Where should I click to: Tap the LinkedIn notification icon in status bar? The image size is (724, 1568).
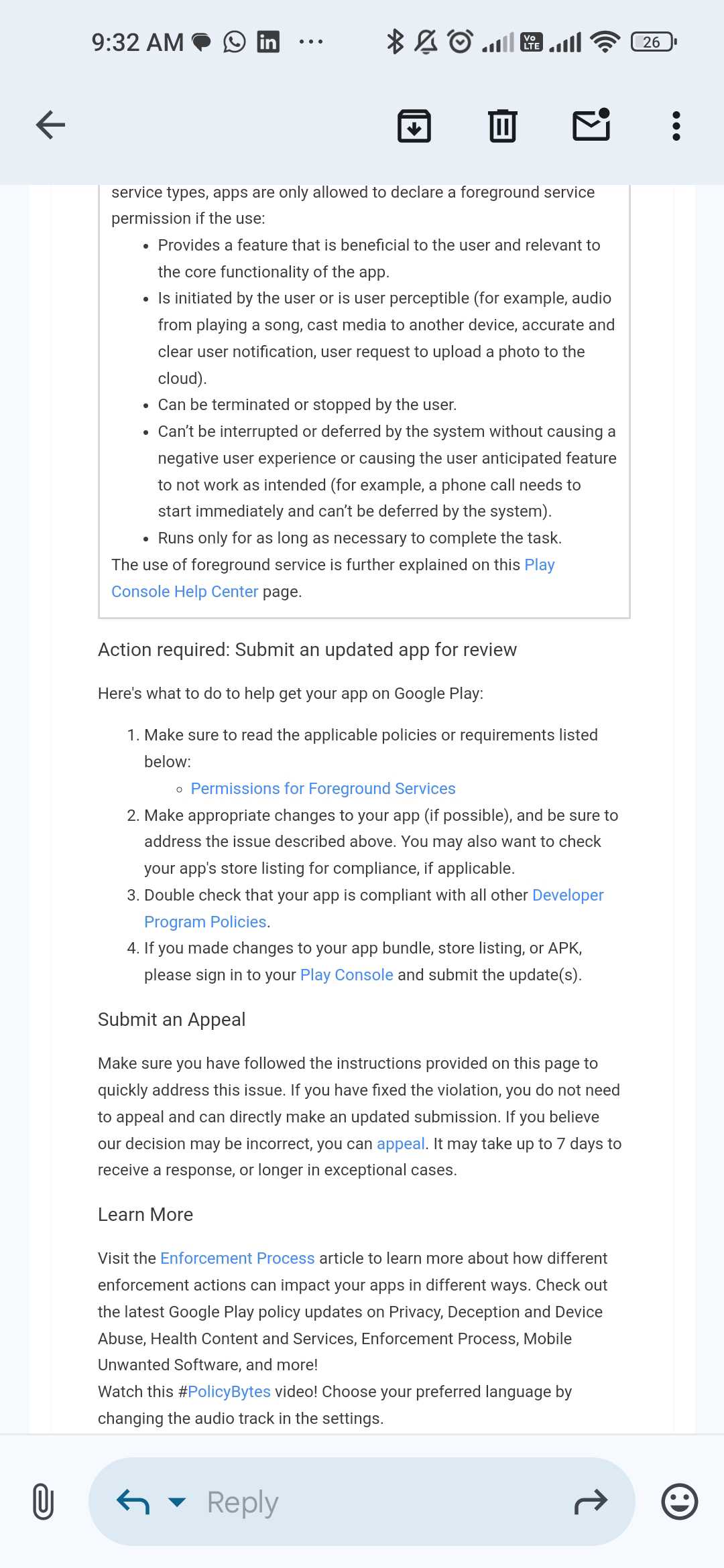pyautogui.click(x=268, y=42)
